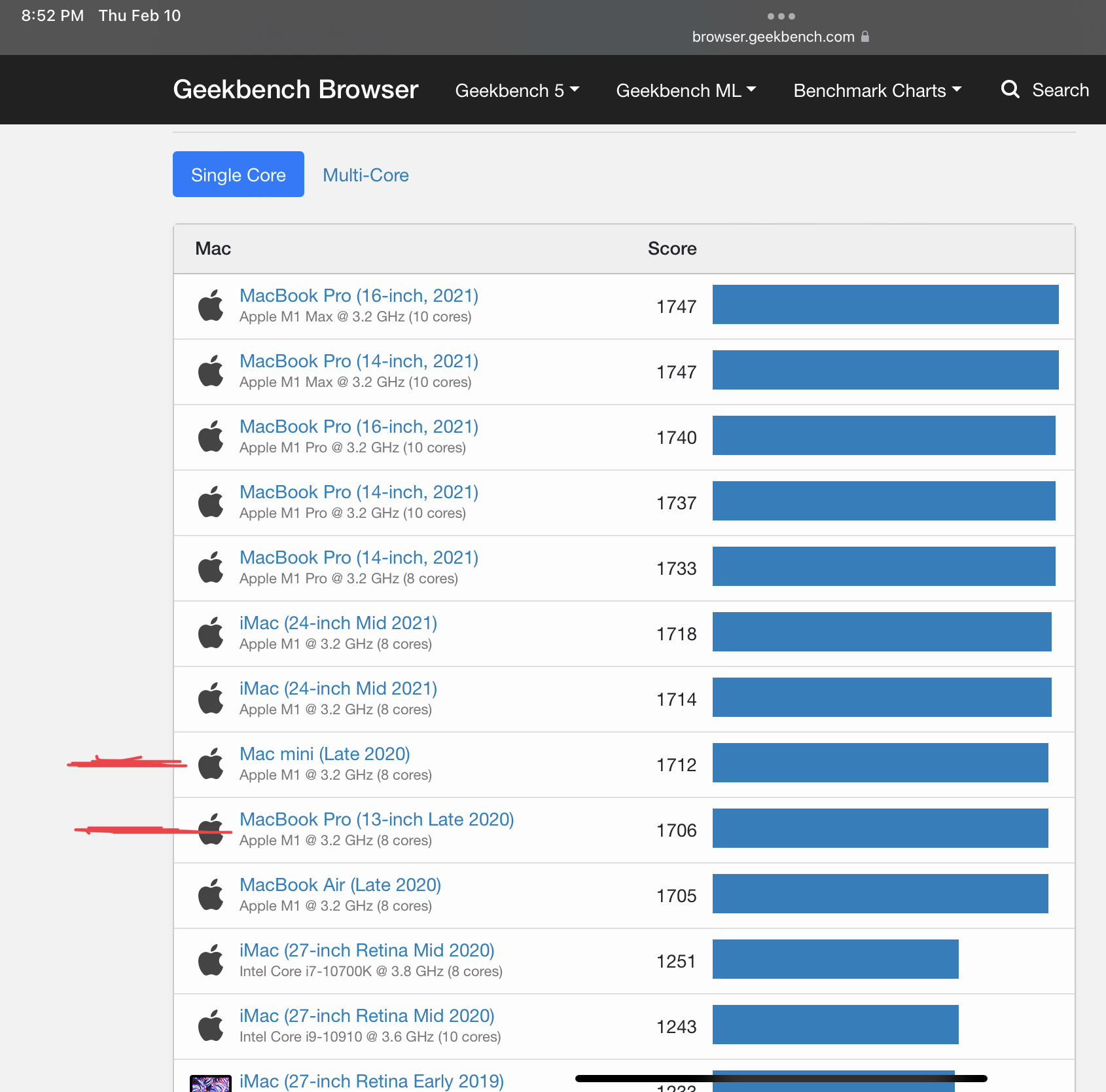Click the score value "1733"
Image resolution: width=1106 pixels, height=1092 pixels.
[x=677, y=568]
